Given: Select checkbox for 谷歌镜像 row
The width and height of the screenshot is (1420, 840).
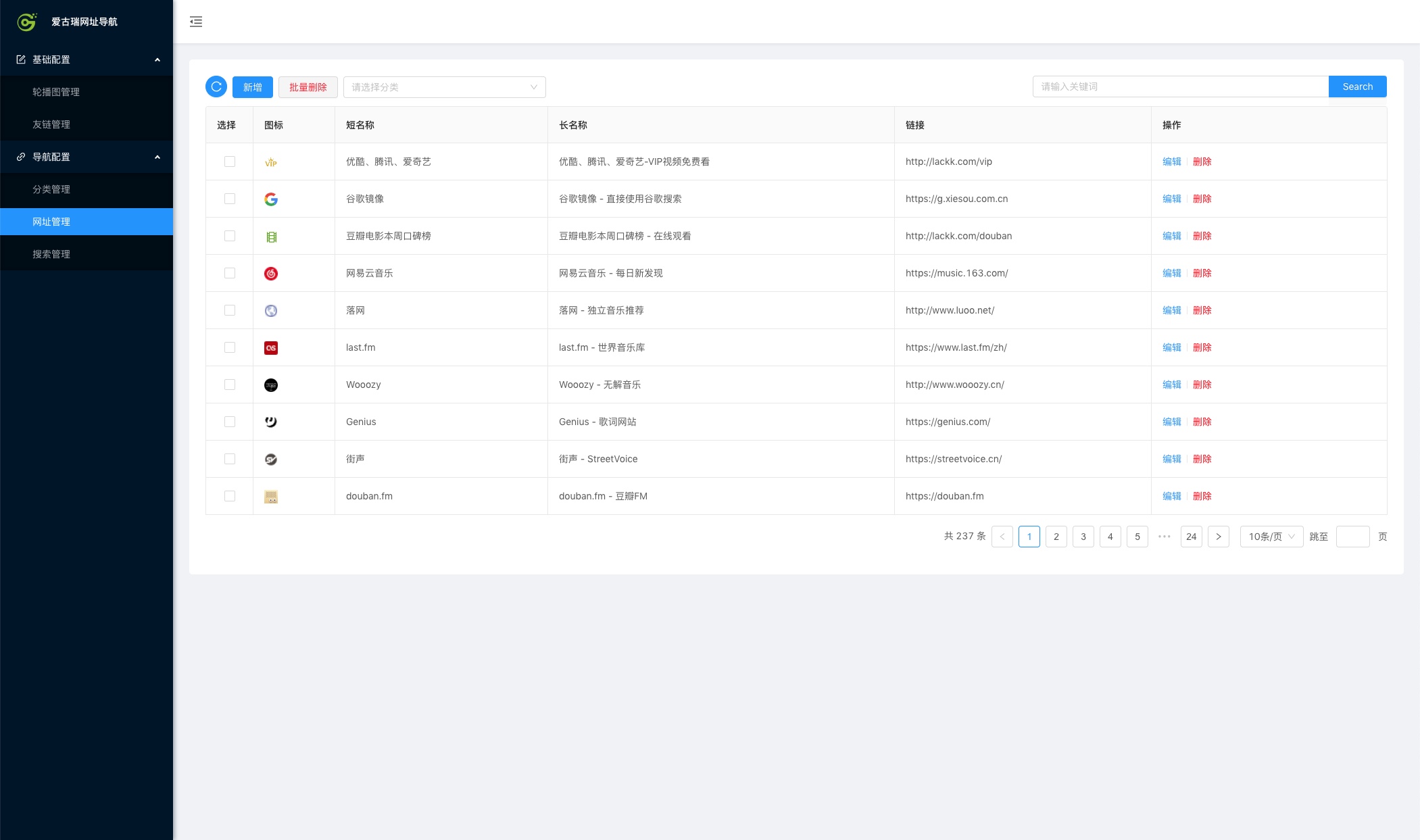Looking at the screenshot, I should (230, 199).
